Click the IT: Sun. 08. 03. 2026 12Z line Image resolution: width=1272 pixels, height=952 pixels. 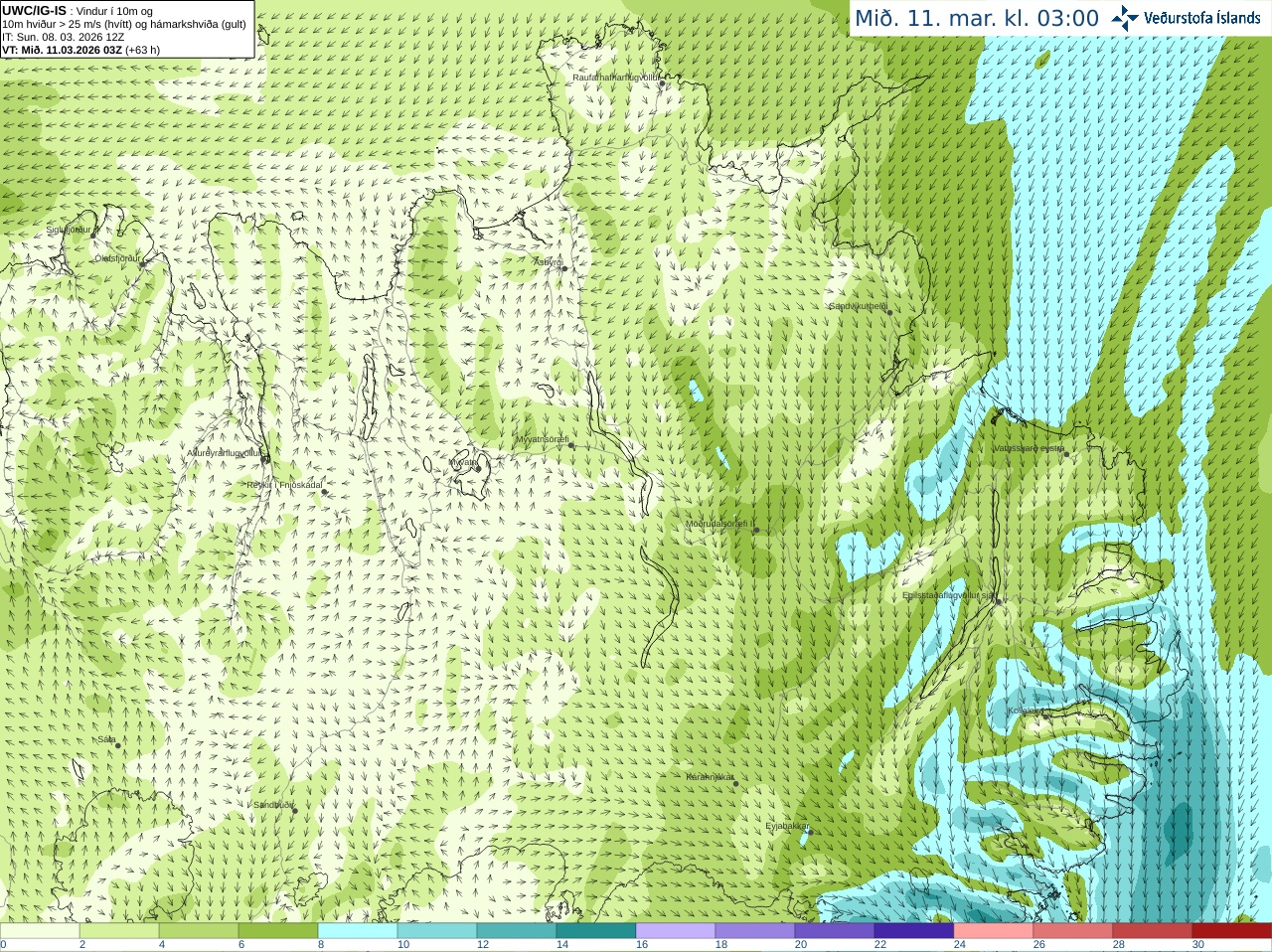click(63, 37)
